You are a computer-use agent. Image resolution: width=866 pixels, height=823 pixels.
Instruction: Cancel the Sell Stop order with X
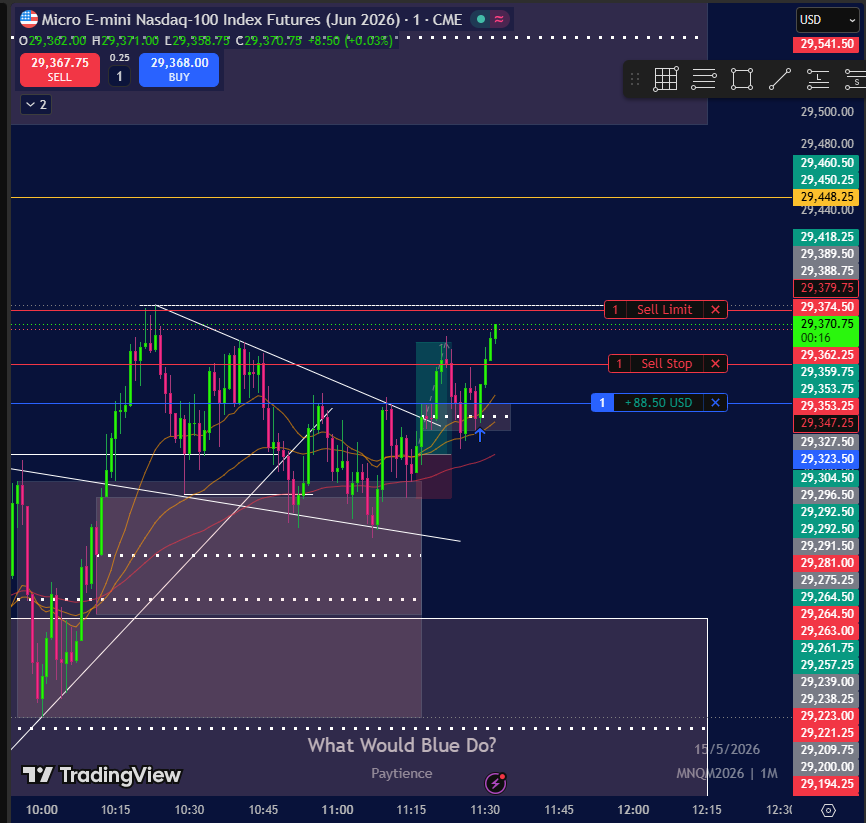[715, 363]
